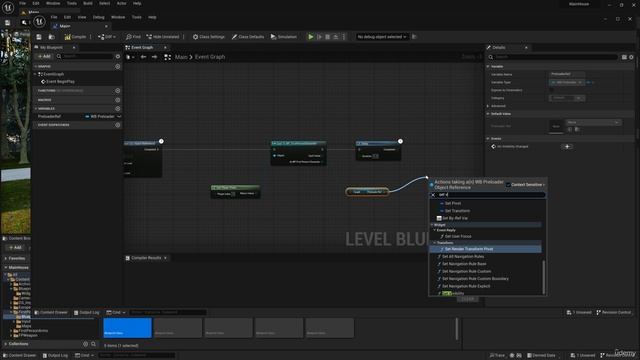Add On Visibility Changed event
This screenshot has height=360, width=640.
(567, 147)
